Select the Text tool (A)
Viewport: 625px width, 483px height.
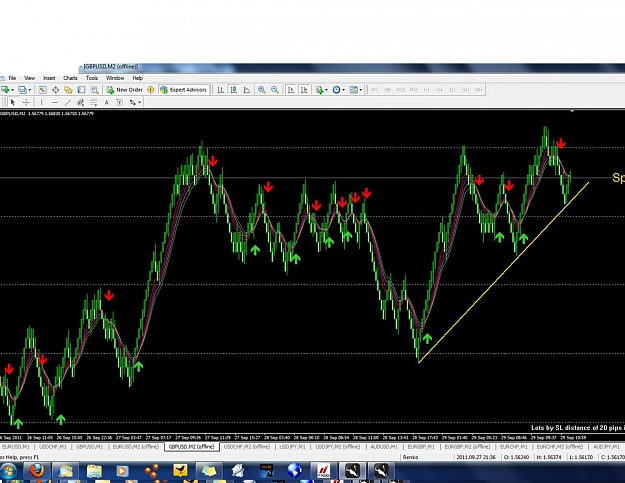coord(106,102)
